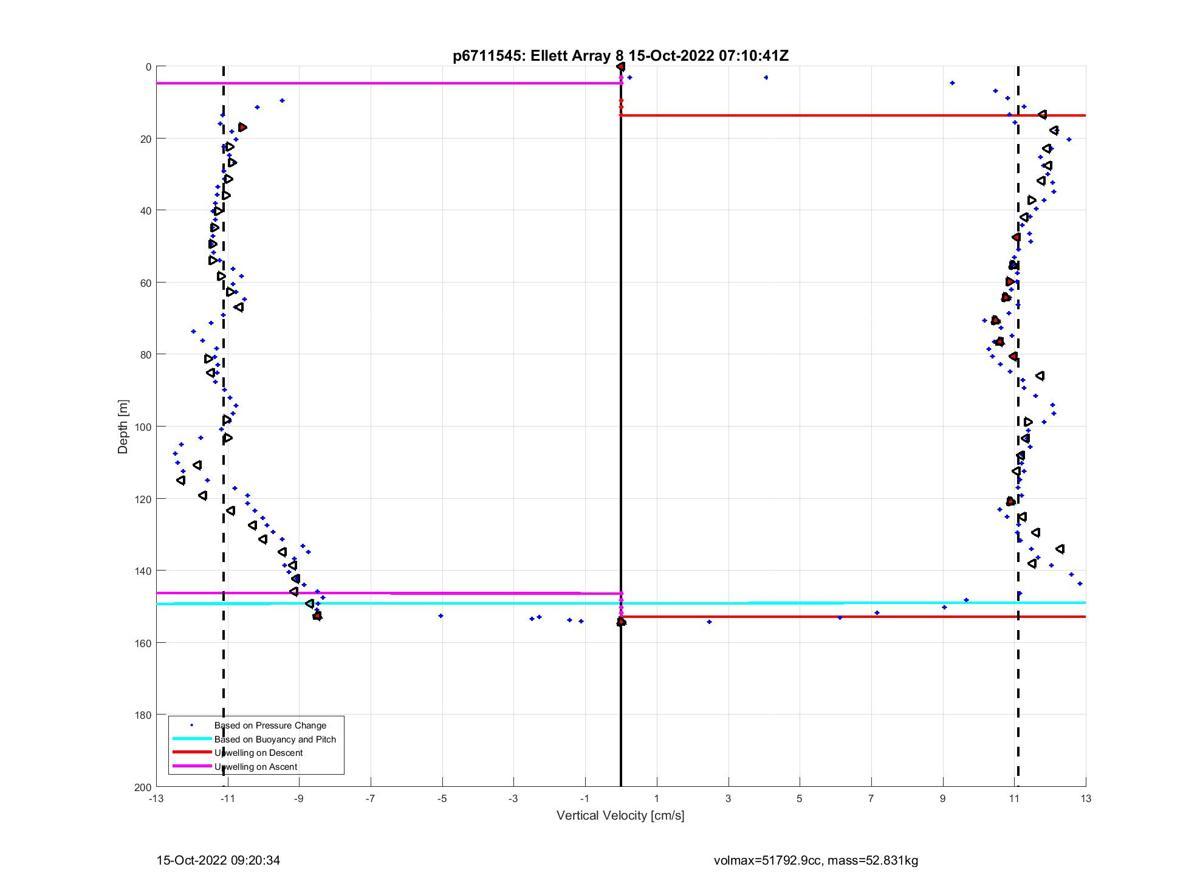Viewport: 1200px width, 885px height.
Task: Click the y-axis tick label '100'
Action: [x=141, y=427]
